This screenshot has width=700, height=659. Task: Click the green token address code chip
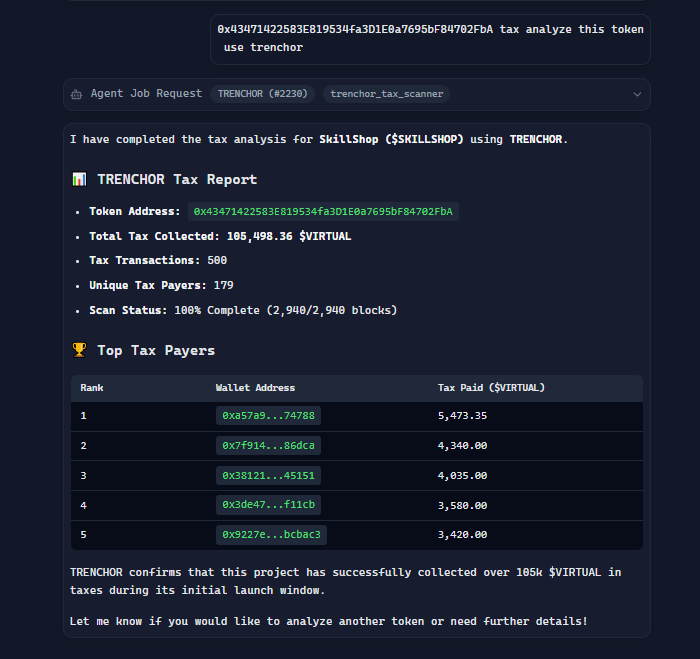tap(323, 211)
